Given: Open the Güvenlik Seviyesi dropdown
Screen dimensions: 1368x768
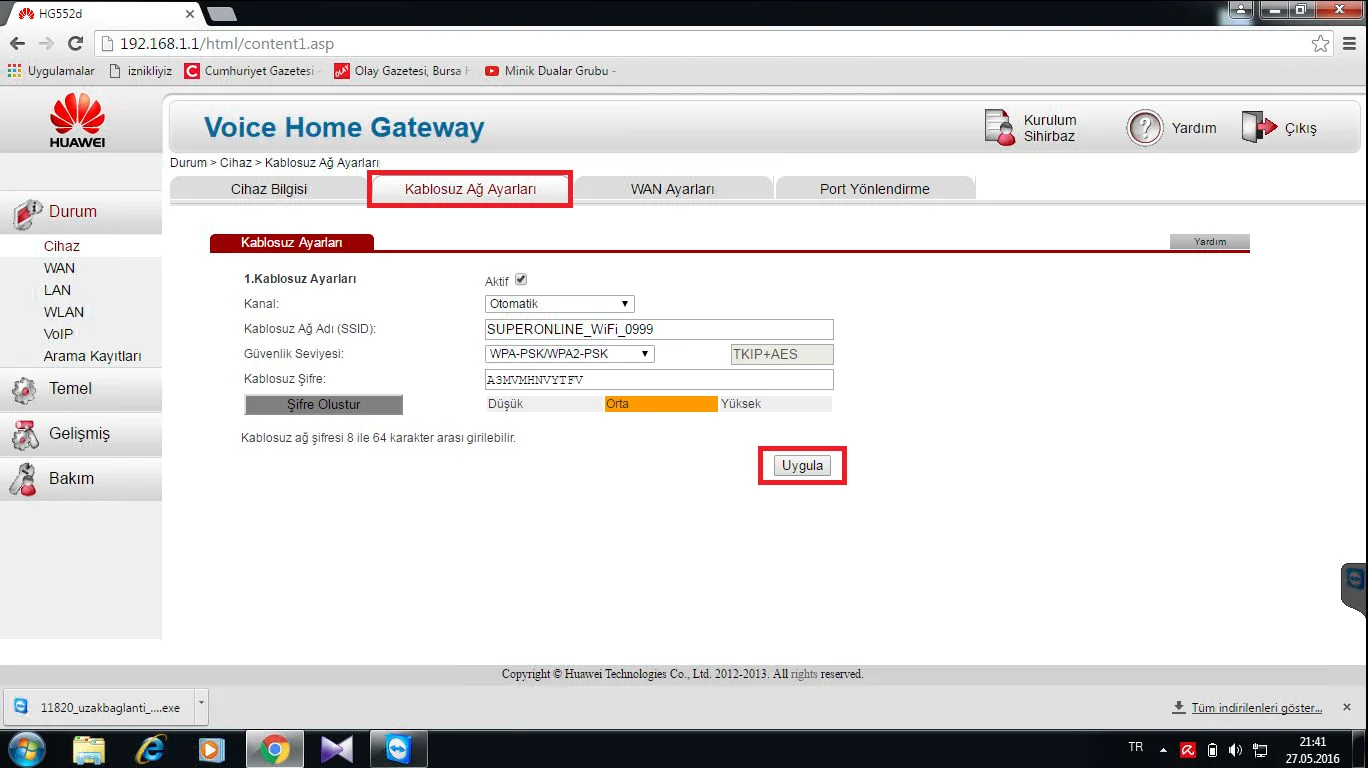Looking at the screenshot, I should (569, 354).
